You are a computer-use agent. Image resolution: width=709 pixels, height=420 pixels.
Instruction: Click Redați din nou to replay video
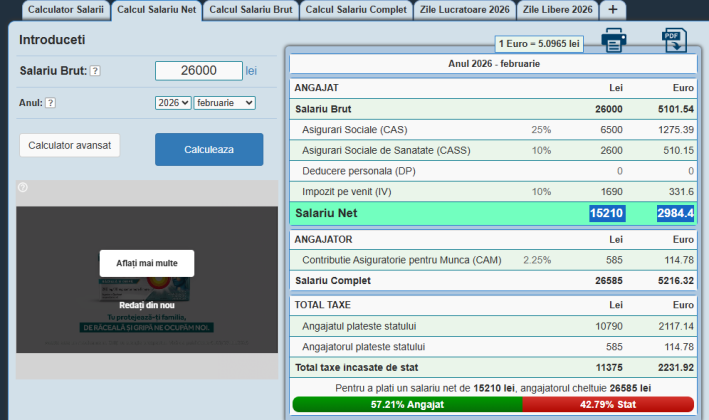click(146, 304)
